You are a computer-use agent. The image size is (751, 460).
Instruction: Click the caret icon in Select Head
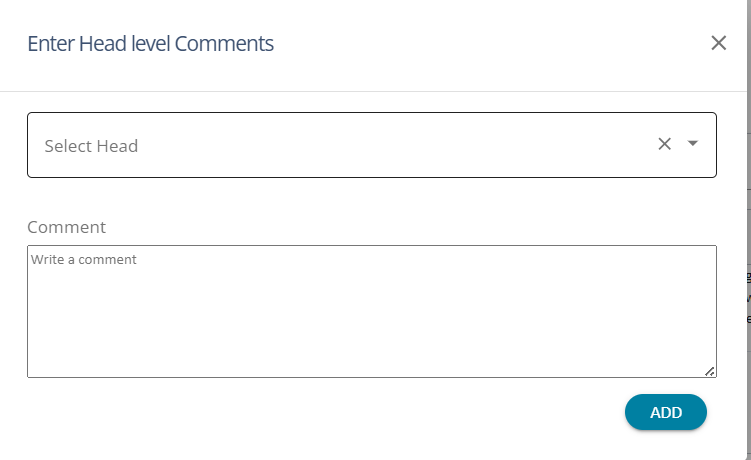[x=693, y=144]
